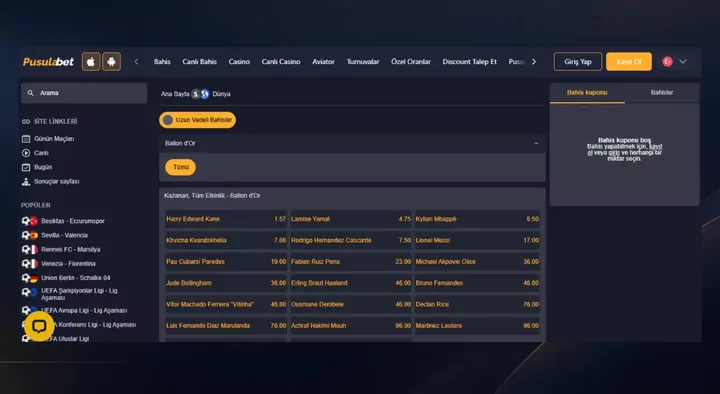Select Khvicha Kvaratskhelia odds 7.00
This screenshot has height=394, width=720.
[226, 240]
